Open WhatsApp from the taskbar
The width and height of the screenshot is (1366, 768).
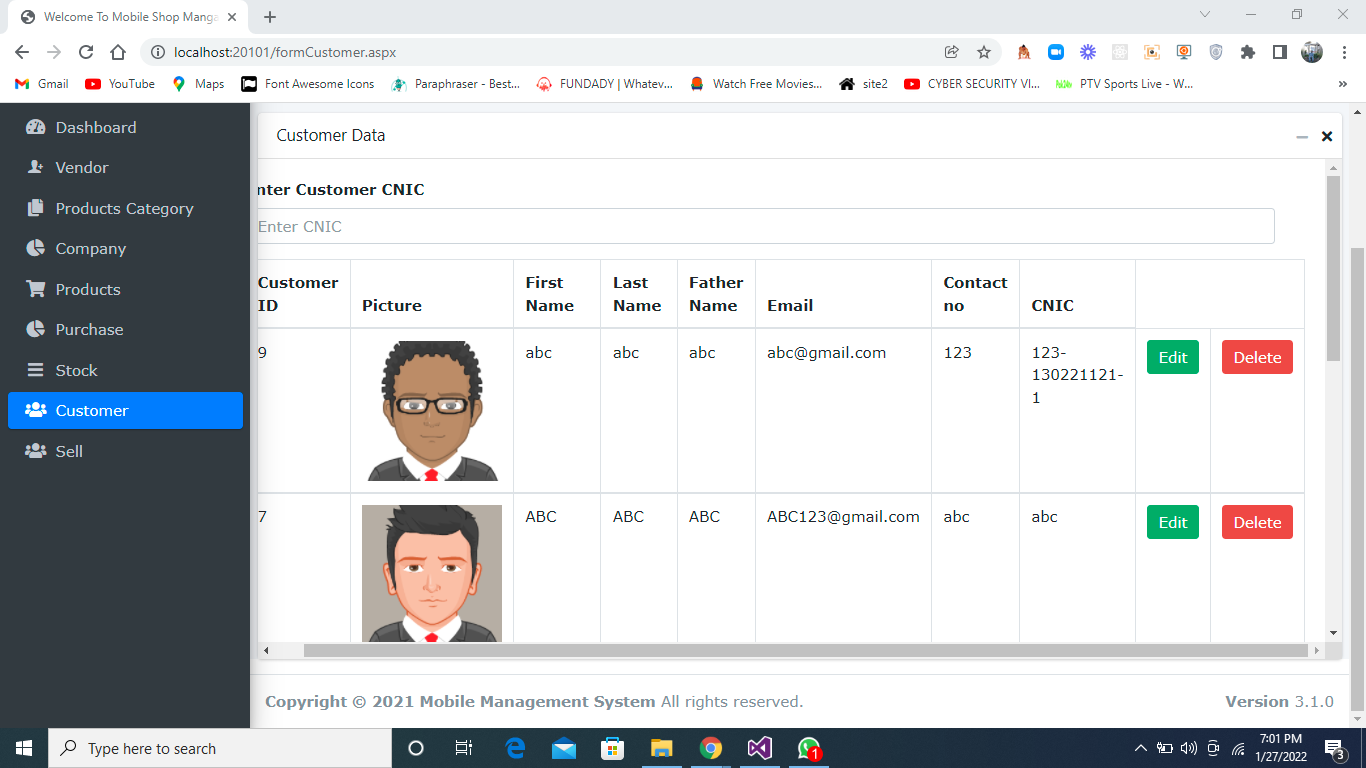(x=807, y=748)
